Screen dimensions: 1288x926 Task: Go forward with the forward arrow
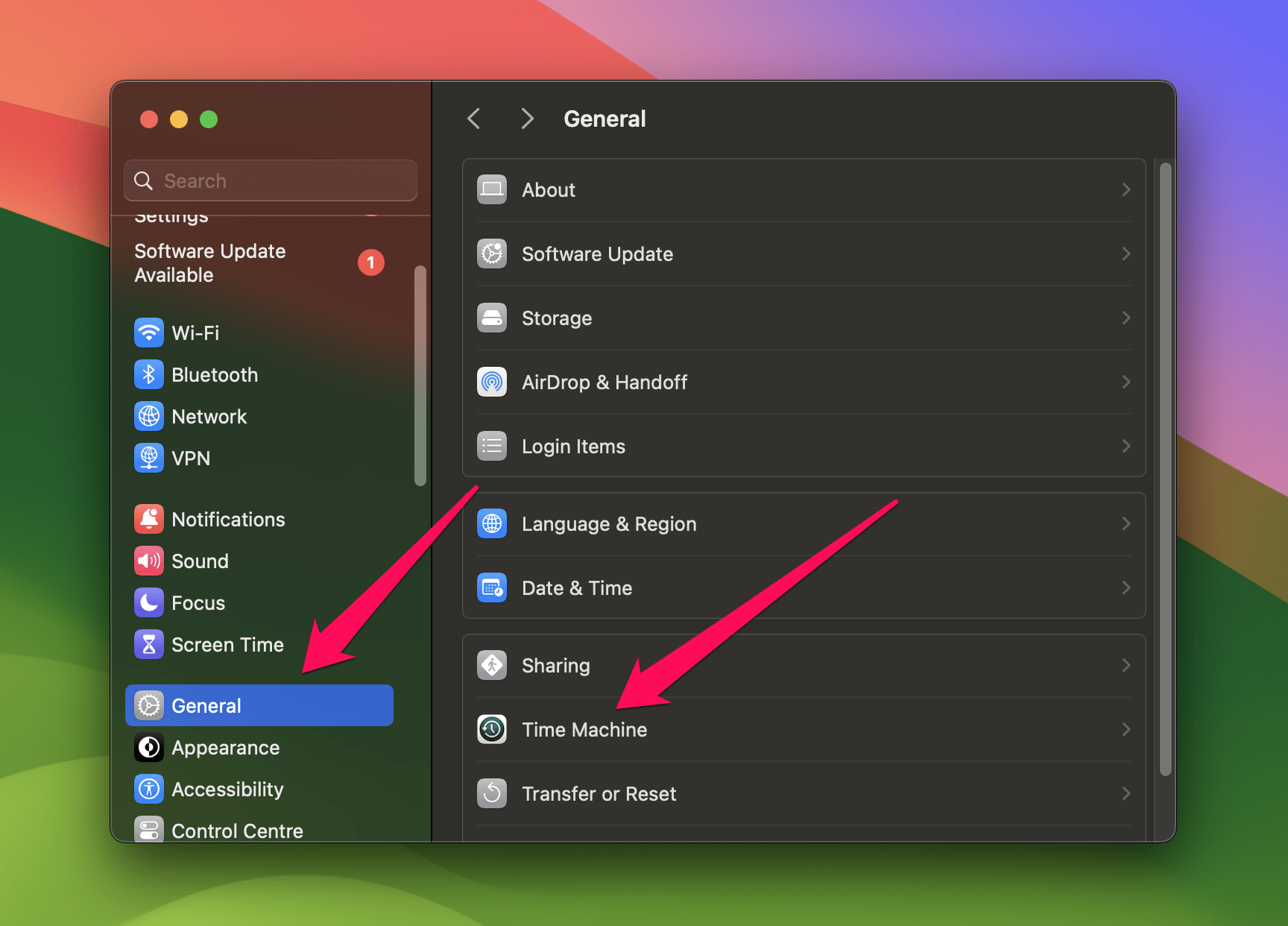coord(527,119)
